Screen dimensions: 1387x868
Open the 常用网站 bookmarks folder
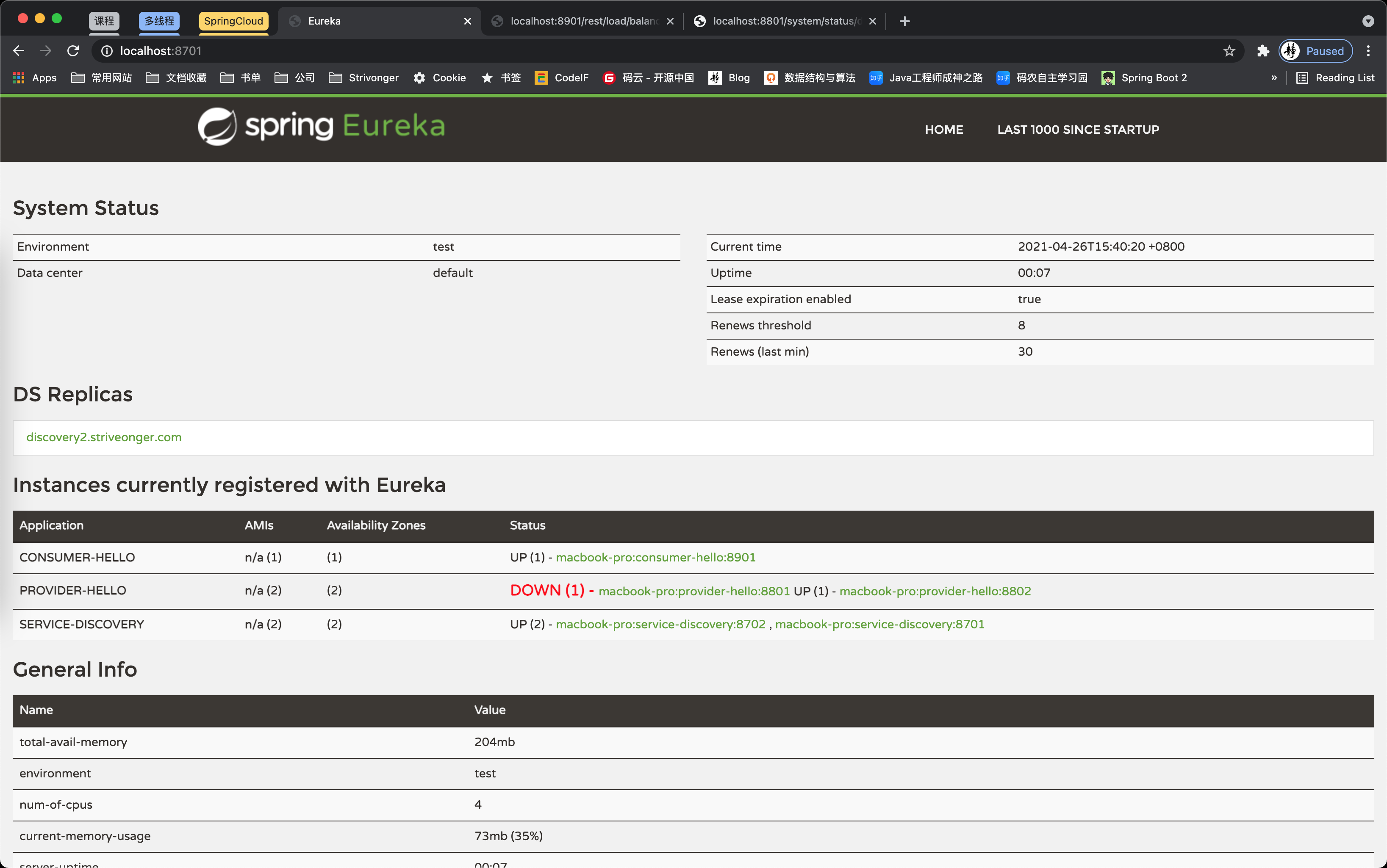102,77
